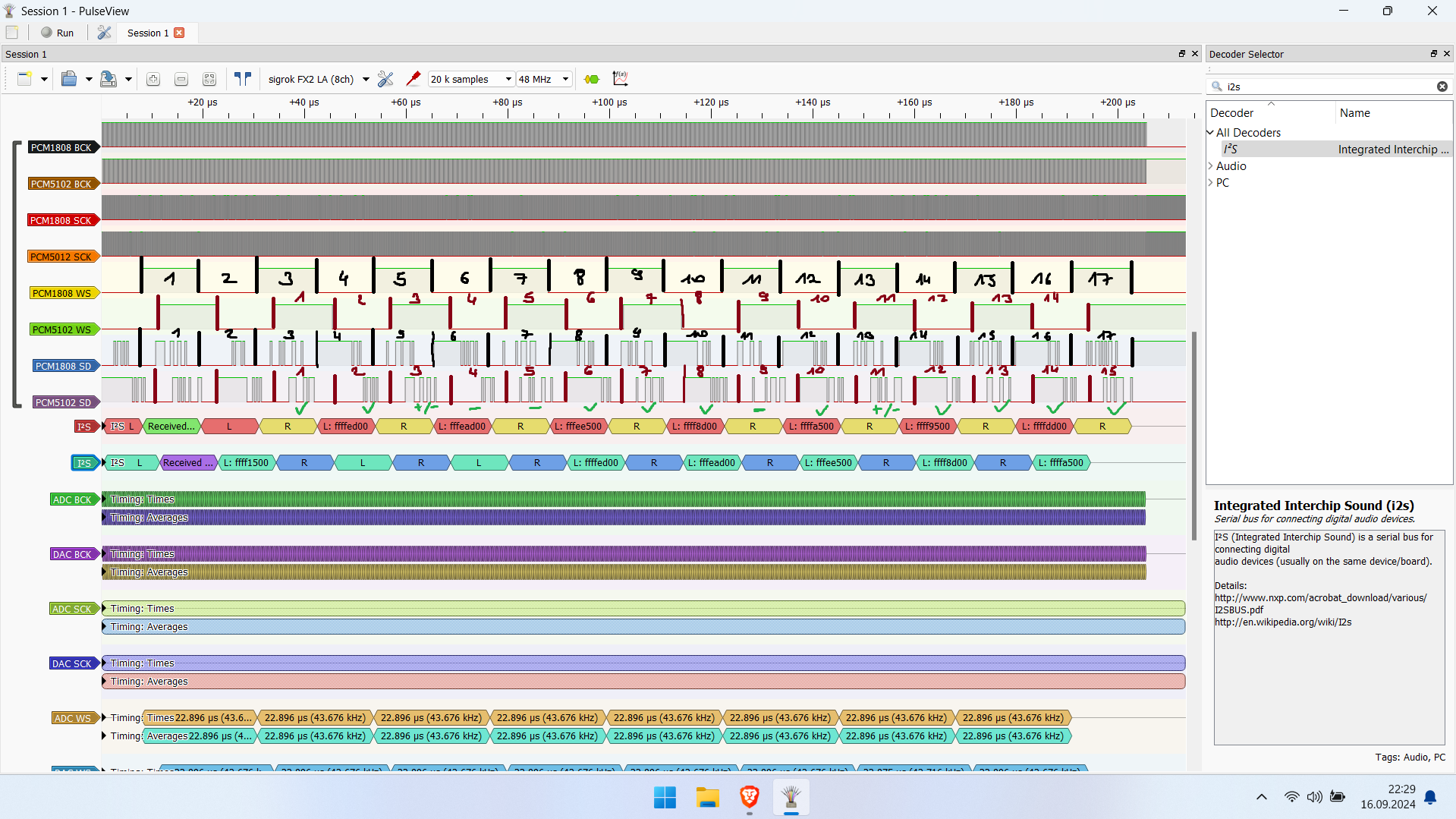Open the 48 MHz sample rate dropdown
Screen dimensions: 1456x819
pyautogui.click(x=544, y=79)
